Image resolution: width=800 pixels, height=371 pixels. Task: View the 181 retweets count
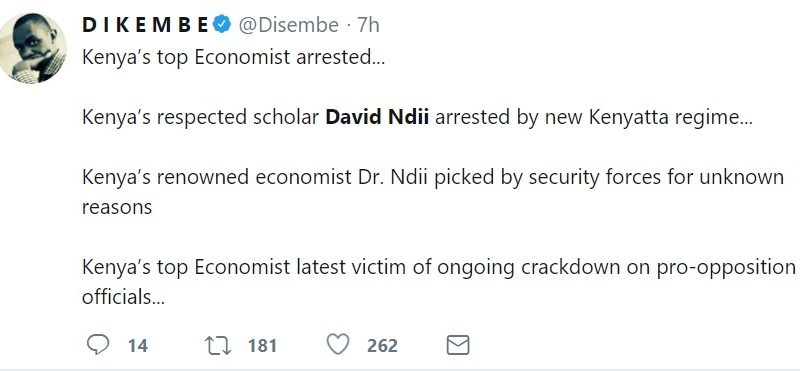pyautogui.click(x=262, y=346)
